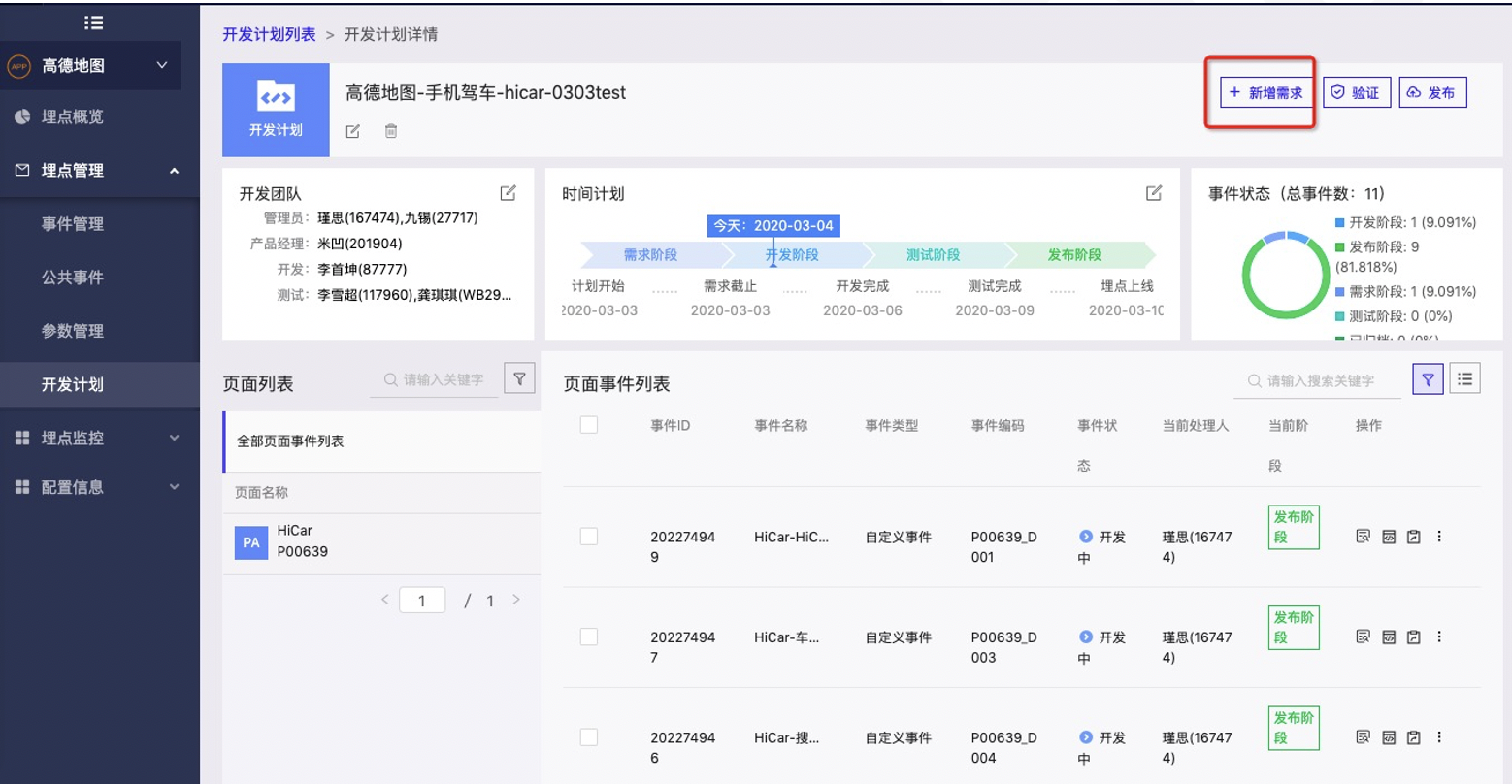The height and width of the screenshot is (784, 1512).
Task: Click the 开发中 status icon for event 202274946
Action: 1086,737
